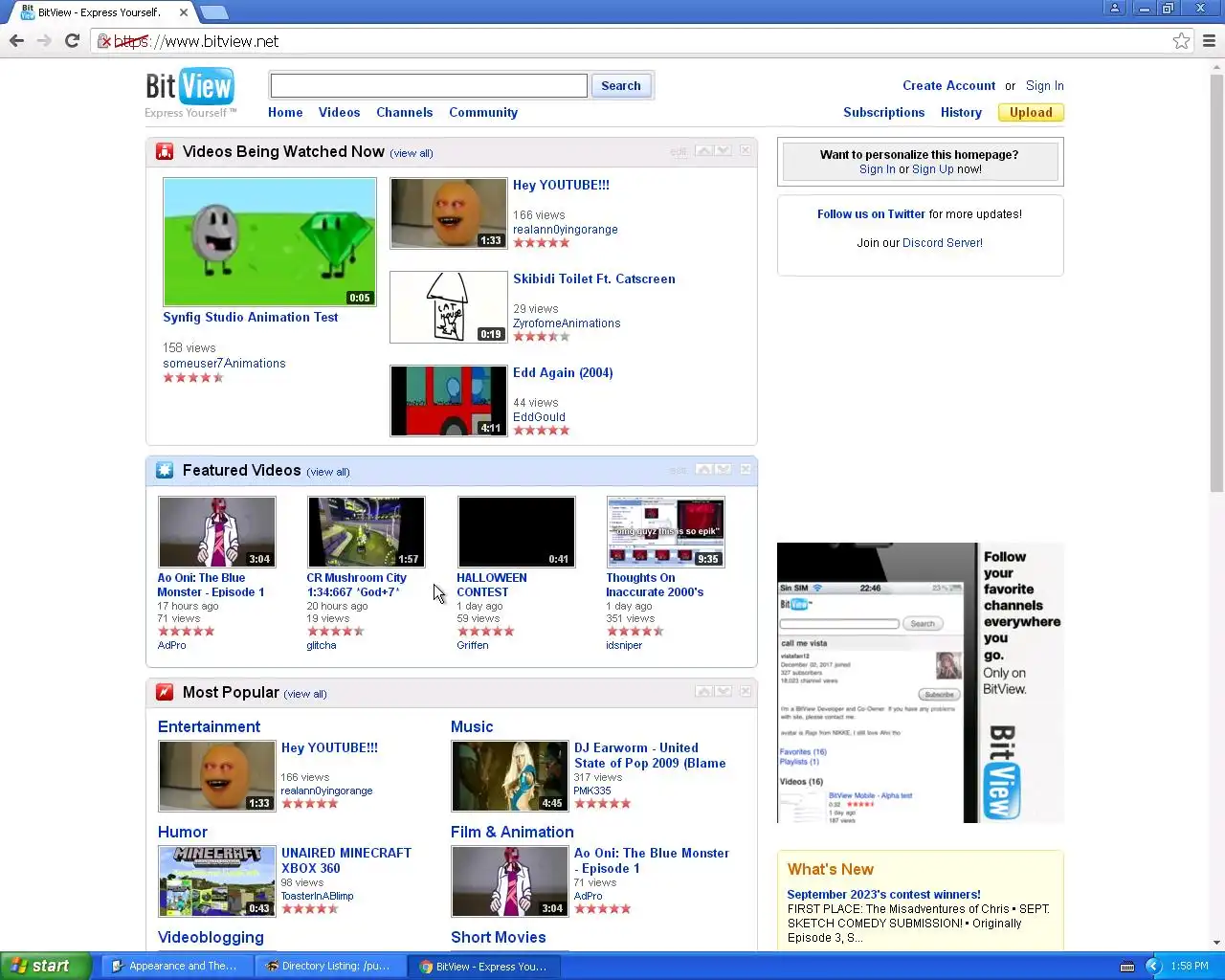The height and width of the screenshot is (980, 1225).
Task: Open Skibidi Toilet Ft. Catscreen thumbnail
Action: click(448, 306)
